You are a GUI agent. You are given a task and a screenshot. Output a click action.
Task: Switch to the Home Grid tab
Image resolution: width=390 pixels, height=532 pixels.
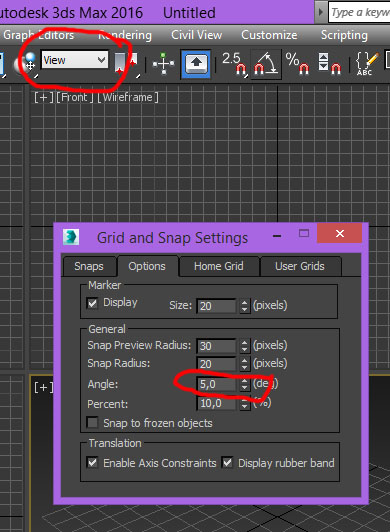[x=219, y=266]
